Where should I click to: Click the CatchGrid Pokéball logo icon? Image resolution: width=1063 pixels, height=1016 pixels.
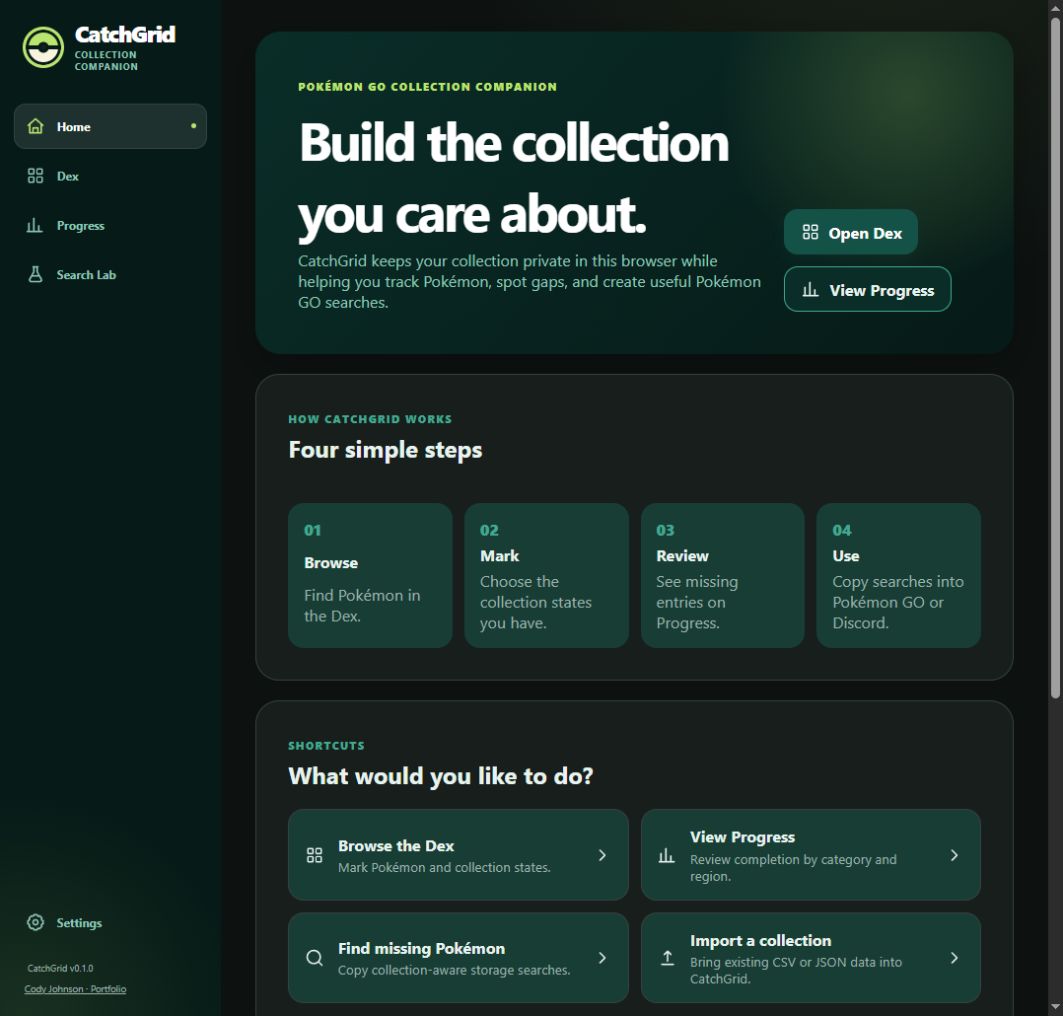(x=43, y=47)
